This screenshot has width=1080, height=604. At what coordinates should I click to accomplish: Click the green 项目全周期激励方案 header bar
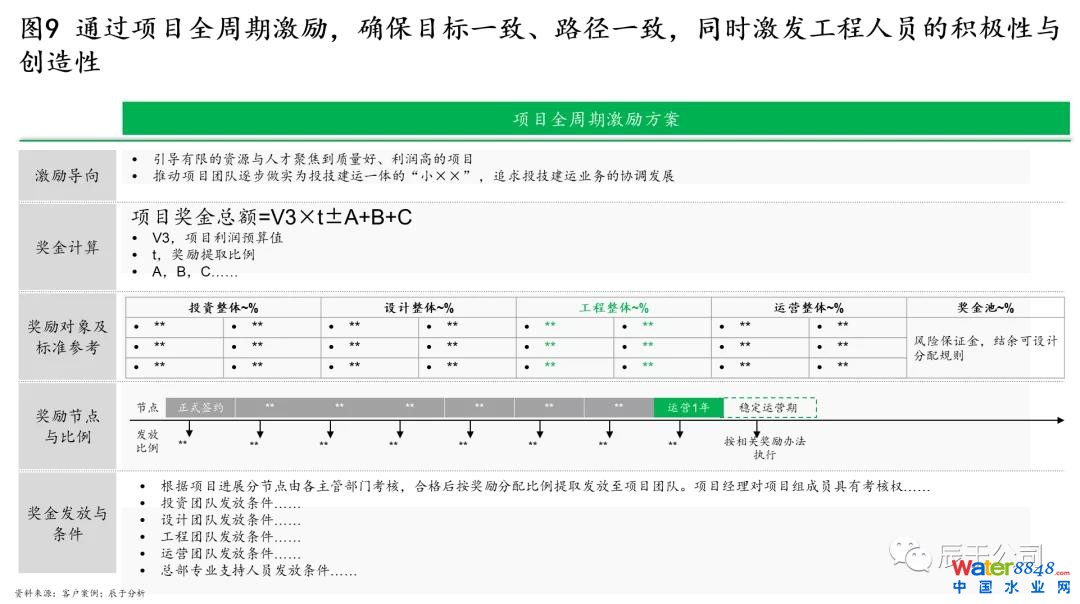(x=595, y=119)
